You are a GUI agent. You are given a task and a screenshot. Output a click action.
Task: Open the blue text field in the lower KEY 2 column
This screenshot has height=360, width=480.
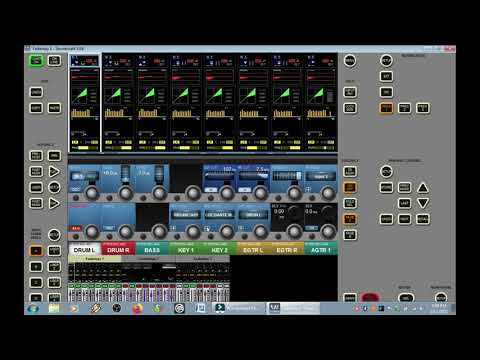(x=219, y=215)
